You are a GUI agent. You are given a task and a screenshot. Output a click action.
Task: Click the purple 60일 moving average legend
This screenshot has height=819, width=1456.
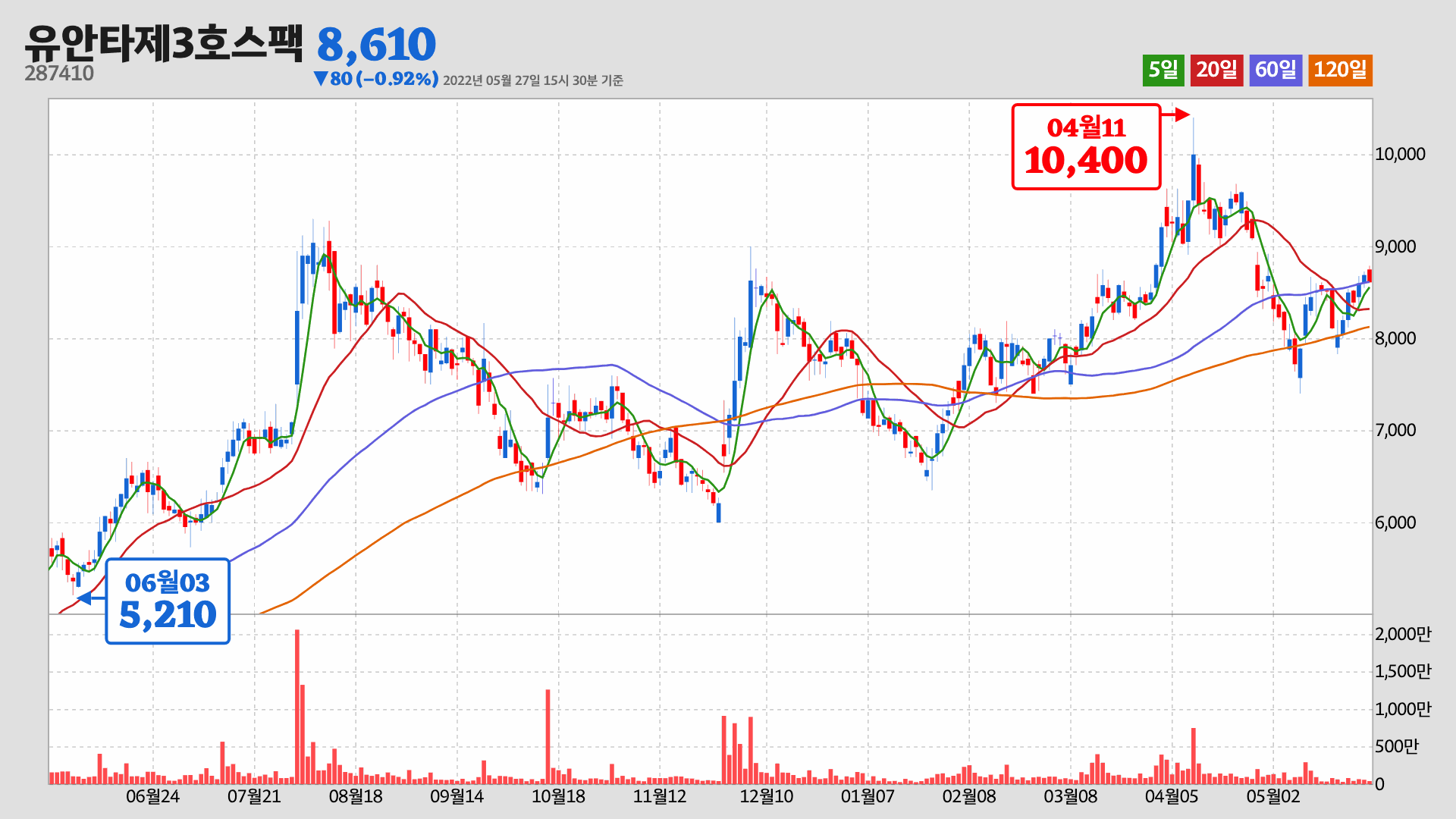point(1276,71)
